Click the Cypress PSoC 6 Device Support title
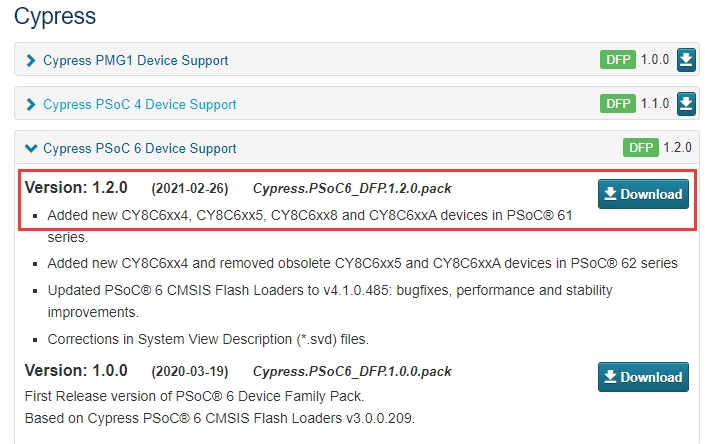Screen dimensions: 705x444 click(139, 149)
